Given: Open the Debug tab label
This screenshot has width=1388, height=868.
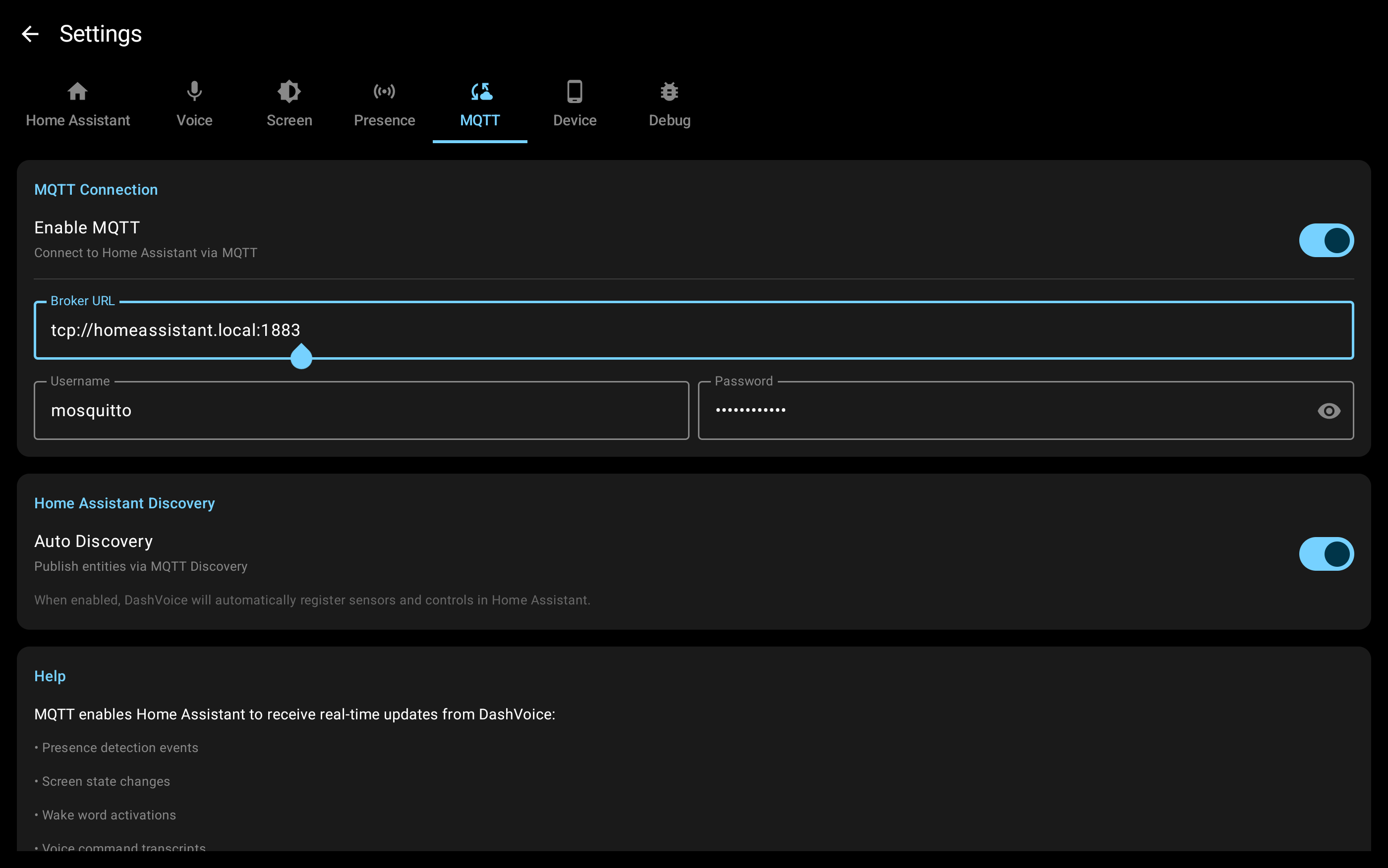Looking at the screenshot, I should click(669, 120).
